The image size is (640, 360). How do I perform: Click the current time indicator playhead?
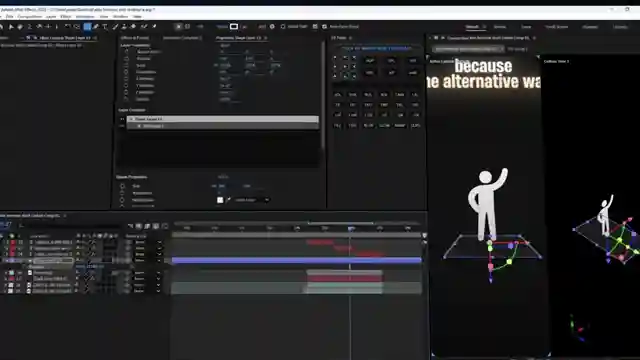[351, 229]
